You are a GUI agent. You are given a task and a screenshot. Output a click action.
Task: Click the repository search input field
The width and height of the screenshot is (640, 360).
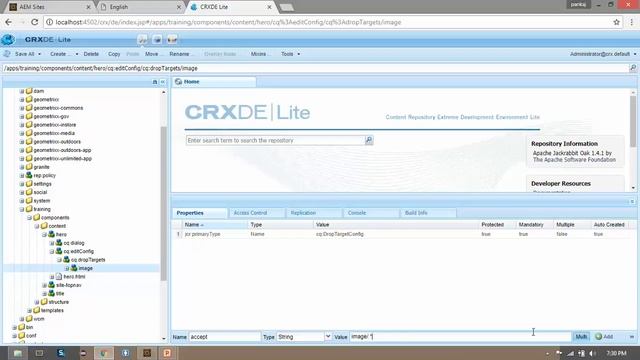[276, 140]
